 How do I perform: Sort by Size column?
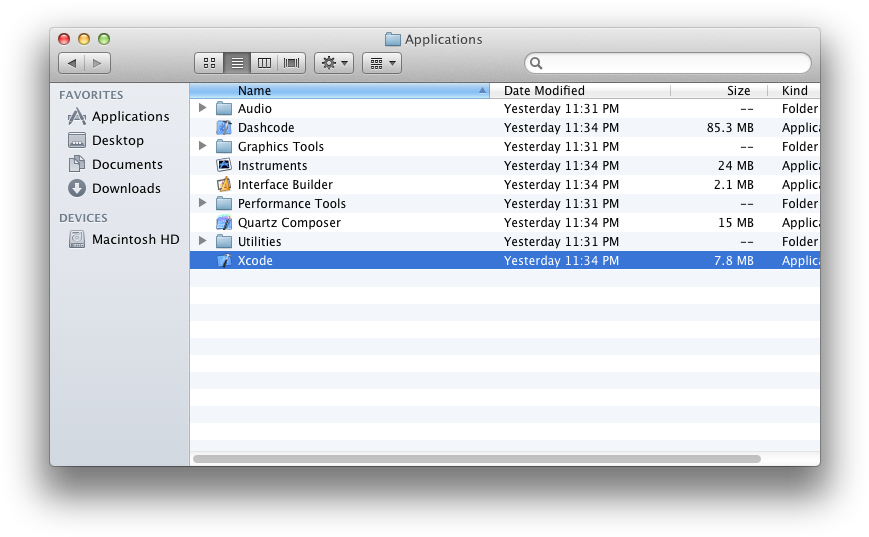719,90
